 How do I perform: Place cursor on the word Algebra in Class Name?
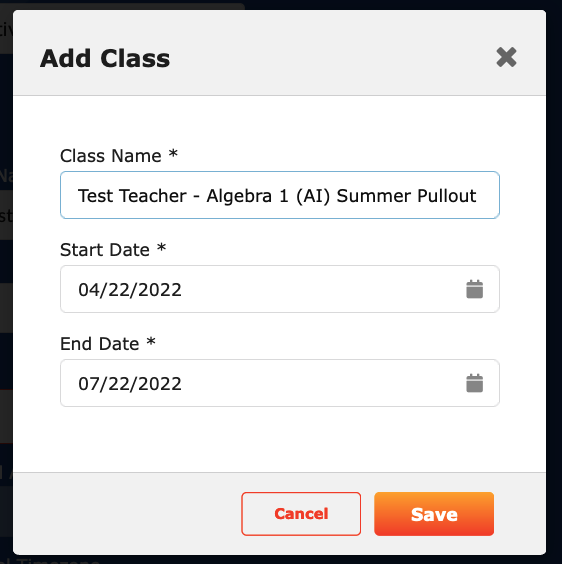pyautogui.click(x=239, y=196)
